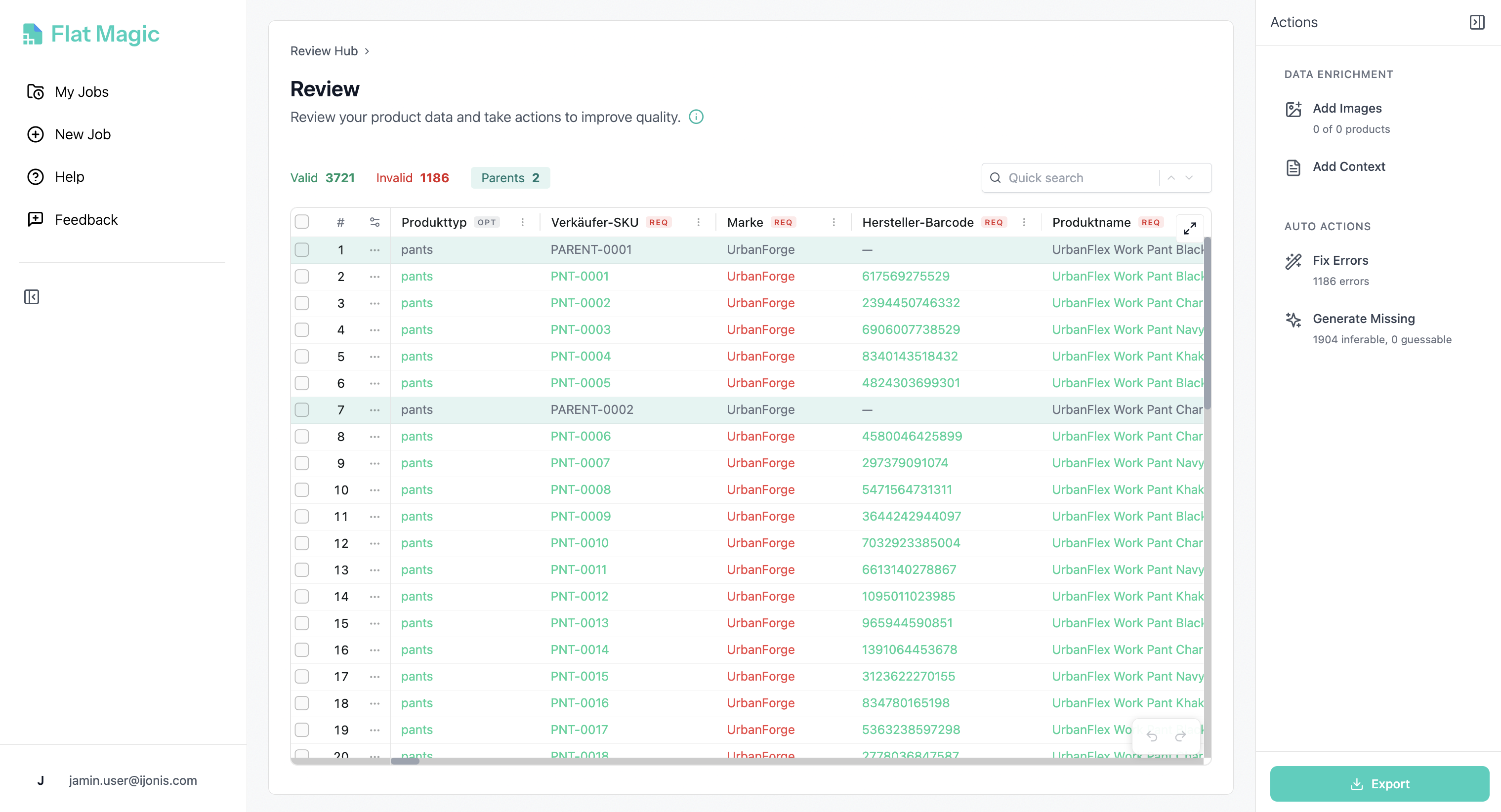Open the Produkttyp column options menu
This screenshot has width=1501, height=812.
523,222
